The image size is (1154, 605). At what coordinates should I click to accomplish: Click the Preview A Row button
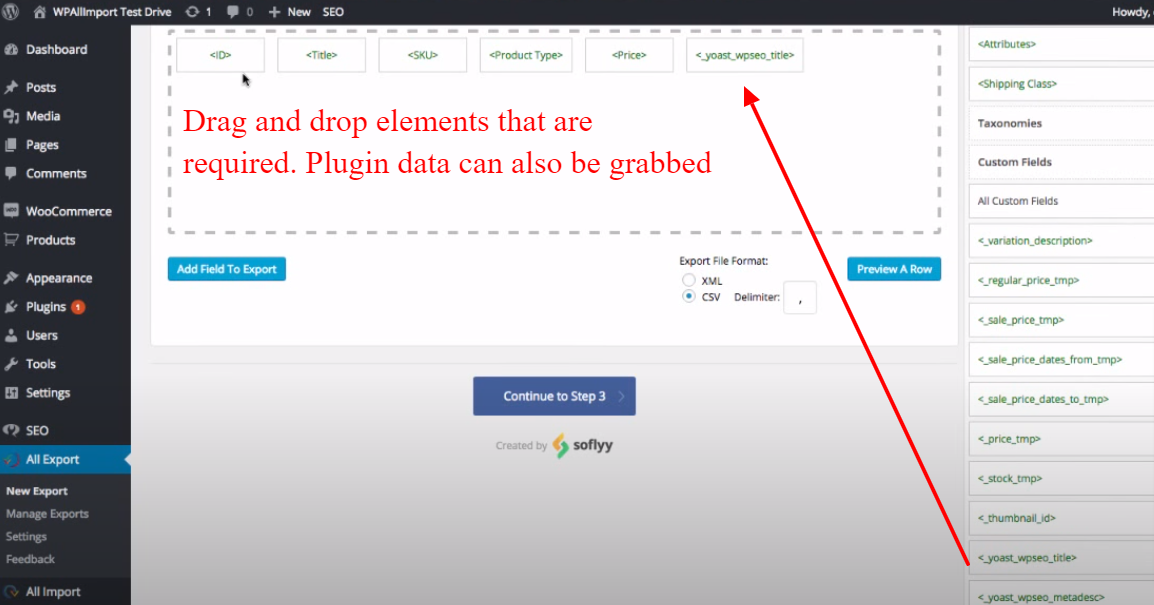click(x=893, y=269)
